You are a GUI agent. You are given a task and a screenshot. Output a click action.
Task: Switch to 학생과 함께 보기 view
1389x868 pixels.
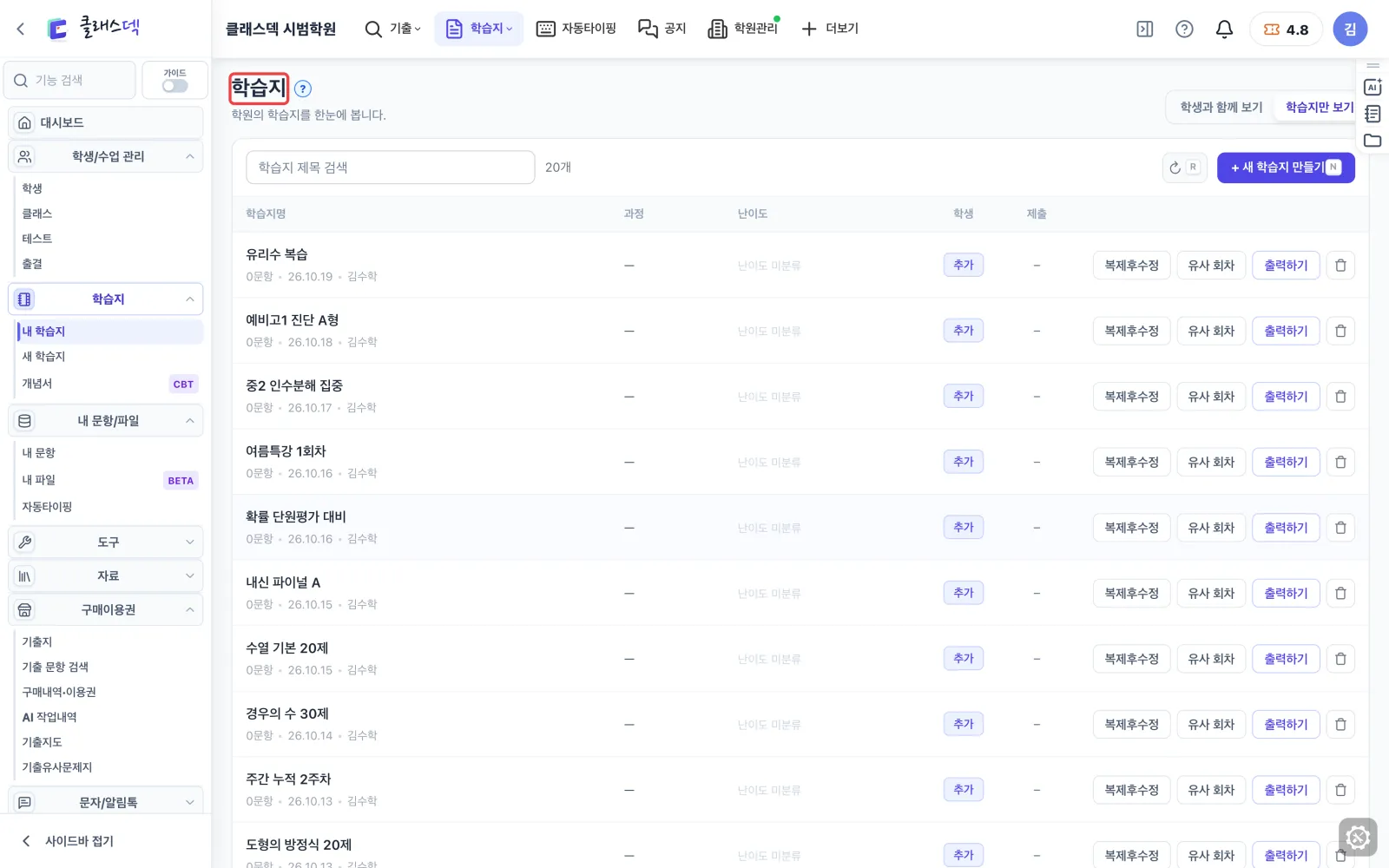click(x=1221, y=107)
